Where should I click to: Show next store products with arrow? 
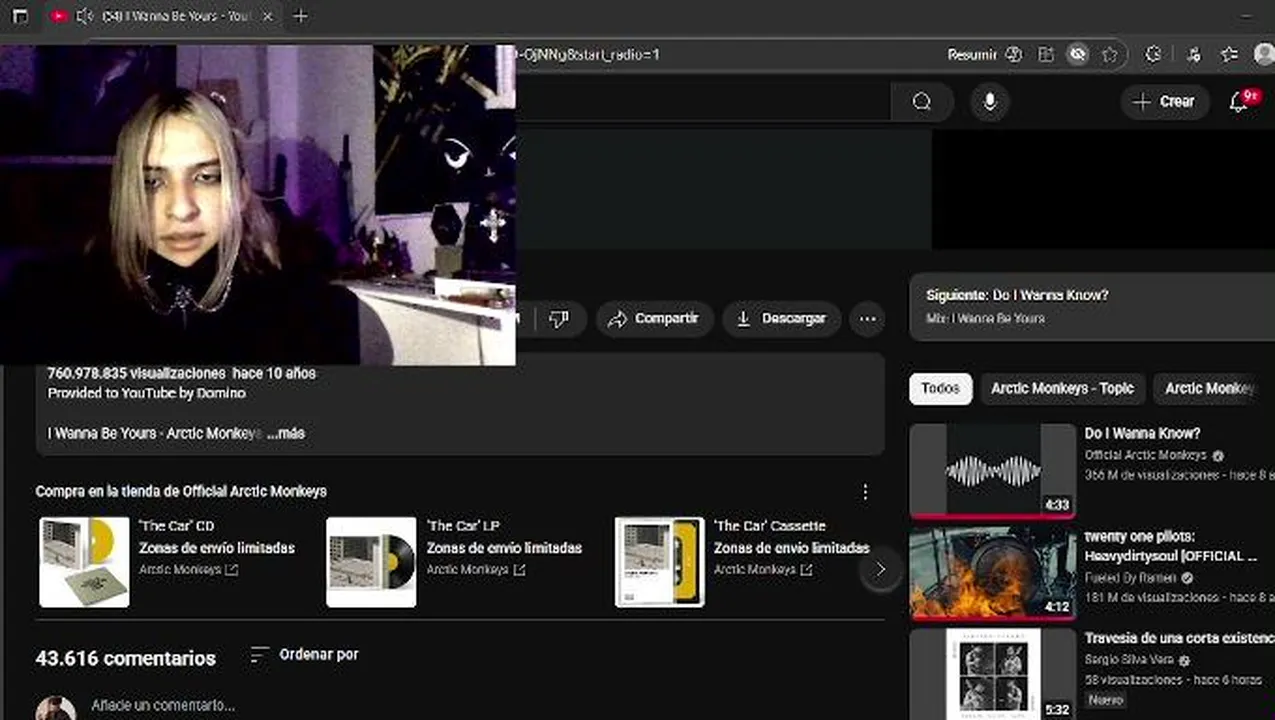(880, 570)
